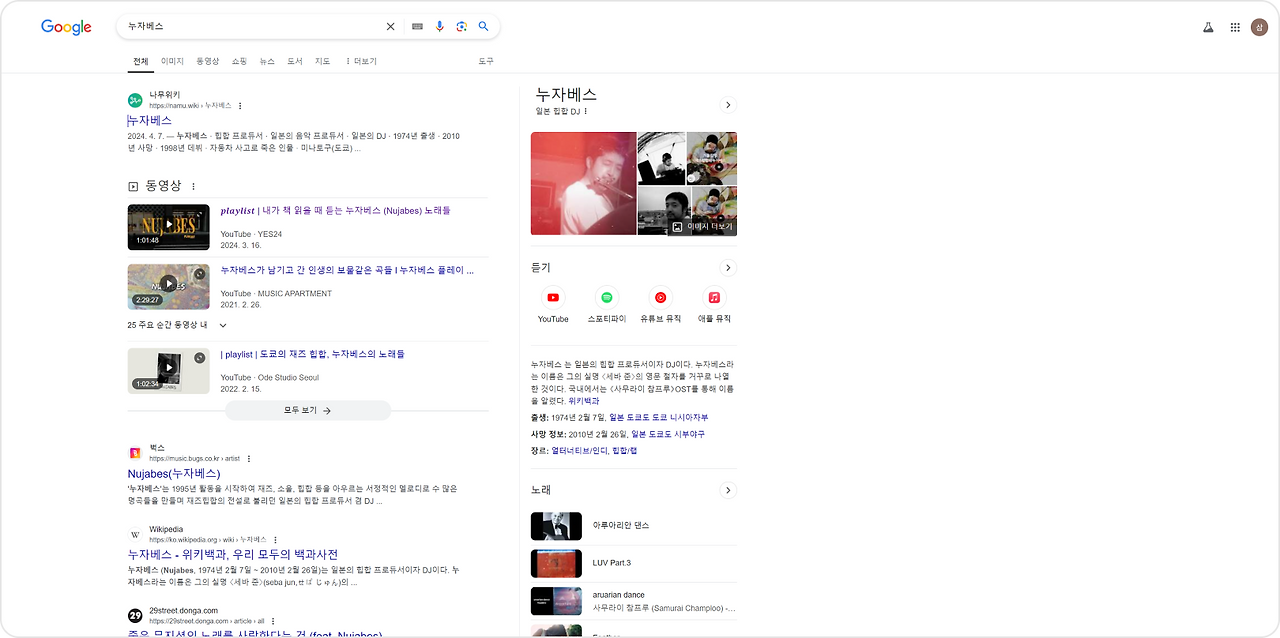Screen dimensions: 1280x638
Task: Open 도쿄의 재즈 힙합 playlist video title
Action: 312,354
